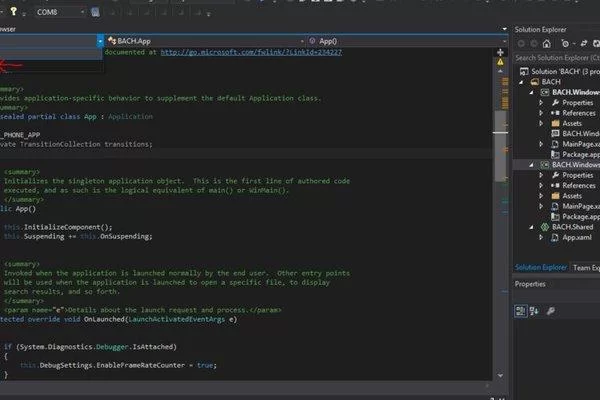Click 'LaunchActivatedEventArgs' type in code
Viewport: 600px width, 400px height.
[177, 319]
